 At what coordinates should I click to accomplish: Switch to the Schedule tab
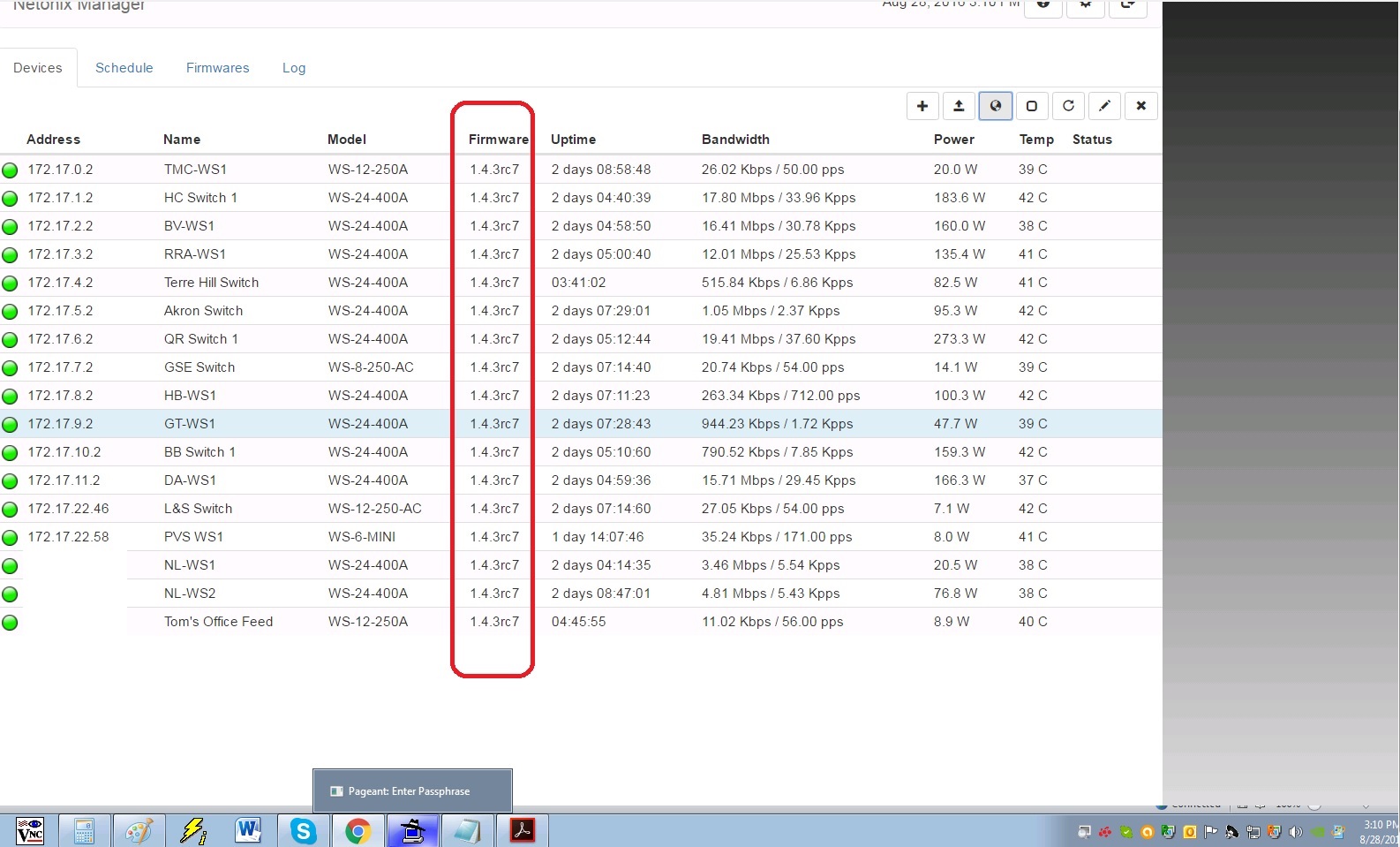(124, 68)
